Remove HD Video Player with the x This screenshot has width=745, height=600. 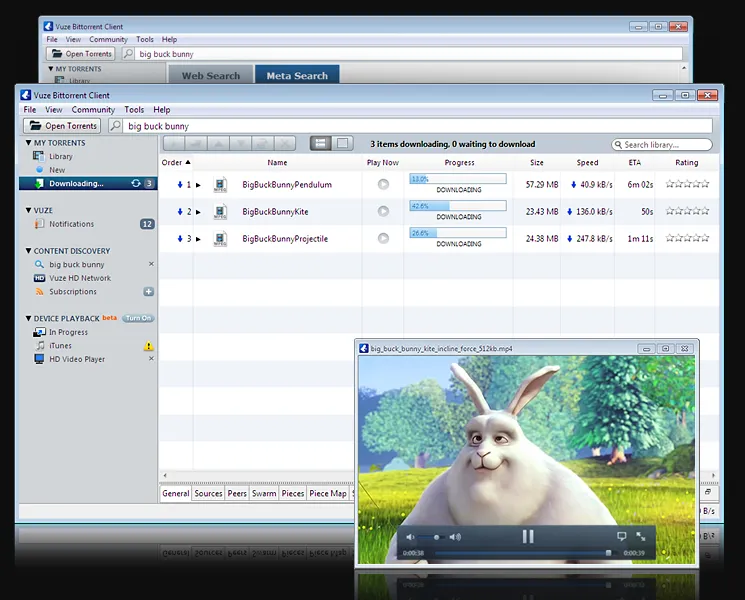click(151, 358)
